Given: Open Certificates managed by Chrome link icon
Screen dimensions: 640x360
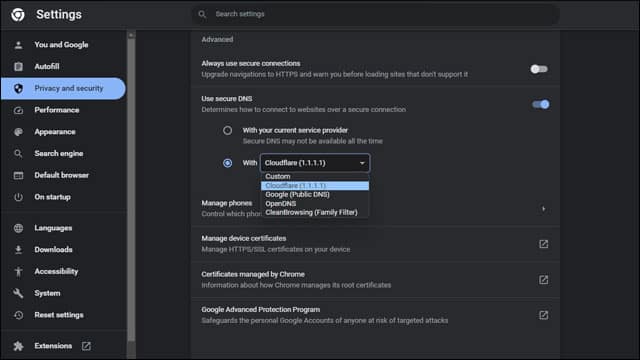Looking at the screenshot, I should 543,280.
